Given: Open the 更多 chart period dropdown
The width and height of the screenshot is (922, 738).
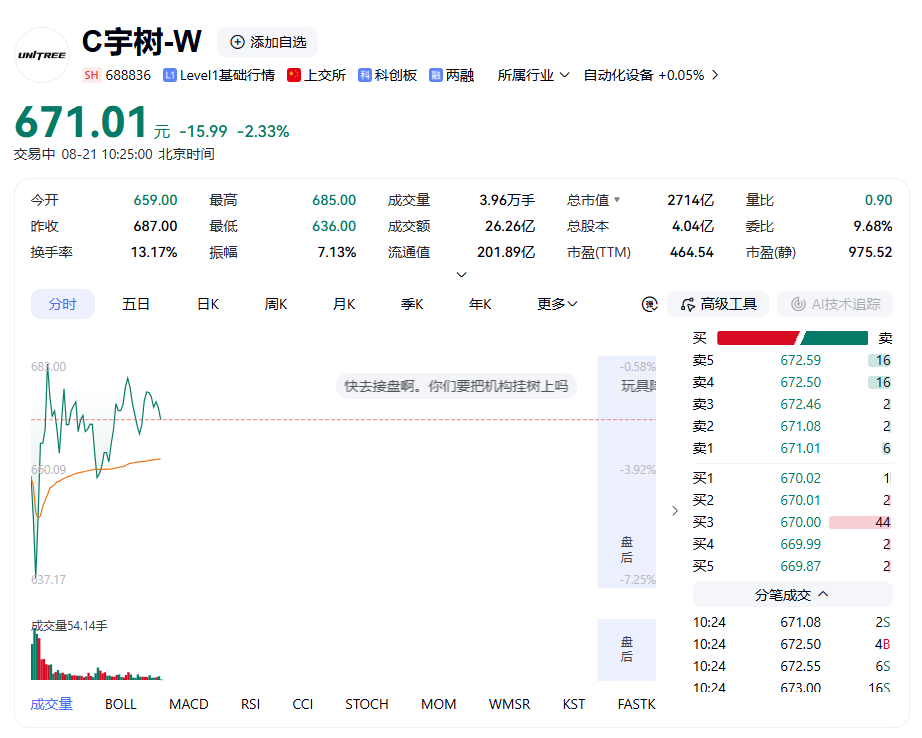Looking at the screenshot, I should tap(557, 304).
